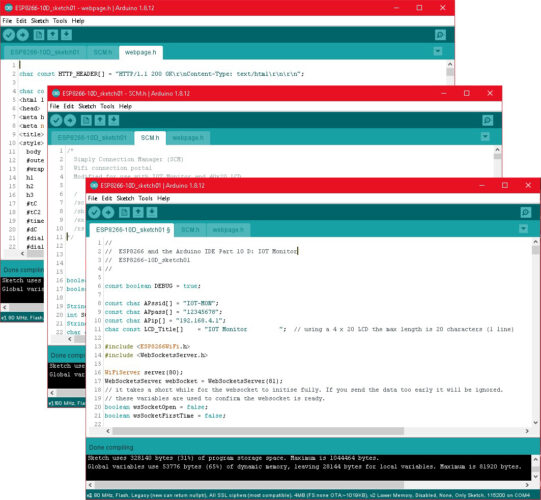Click board info status bar in front window
Image resolution: width=541 pixels, height=500 pixels.
click(312, 496)
